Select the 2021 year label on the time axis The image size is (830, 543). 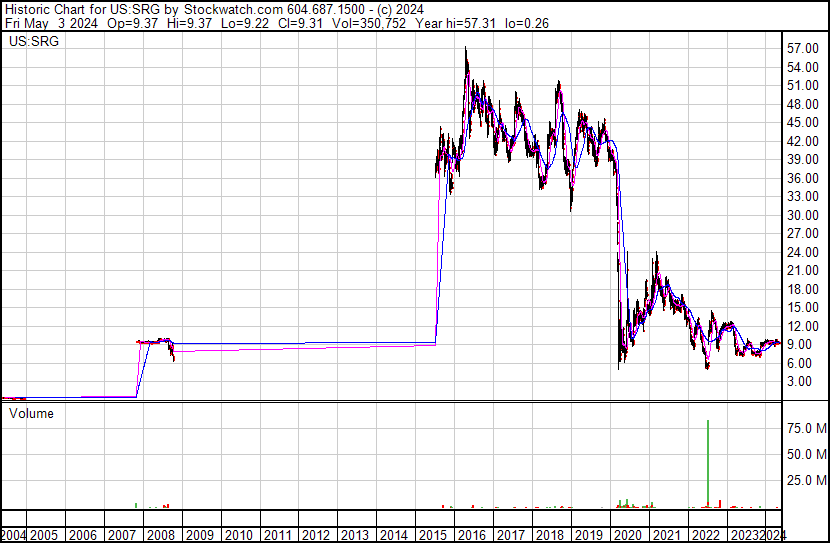pyautogui.click(x=666, y=535)
